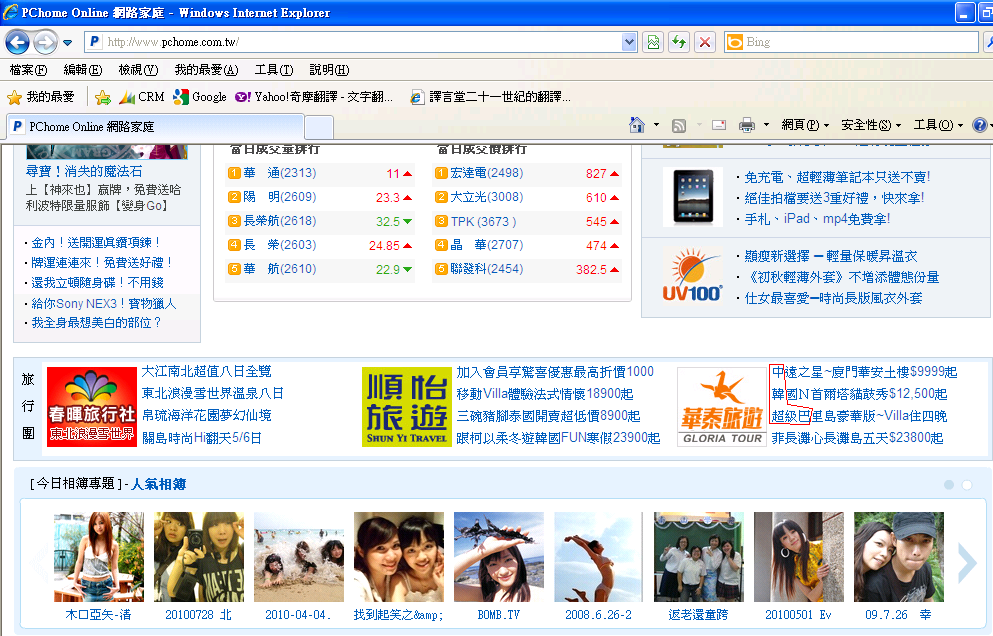993x636 pixels.
Task: Click the Refresh page icon
Action: point(679,42)
